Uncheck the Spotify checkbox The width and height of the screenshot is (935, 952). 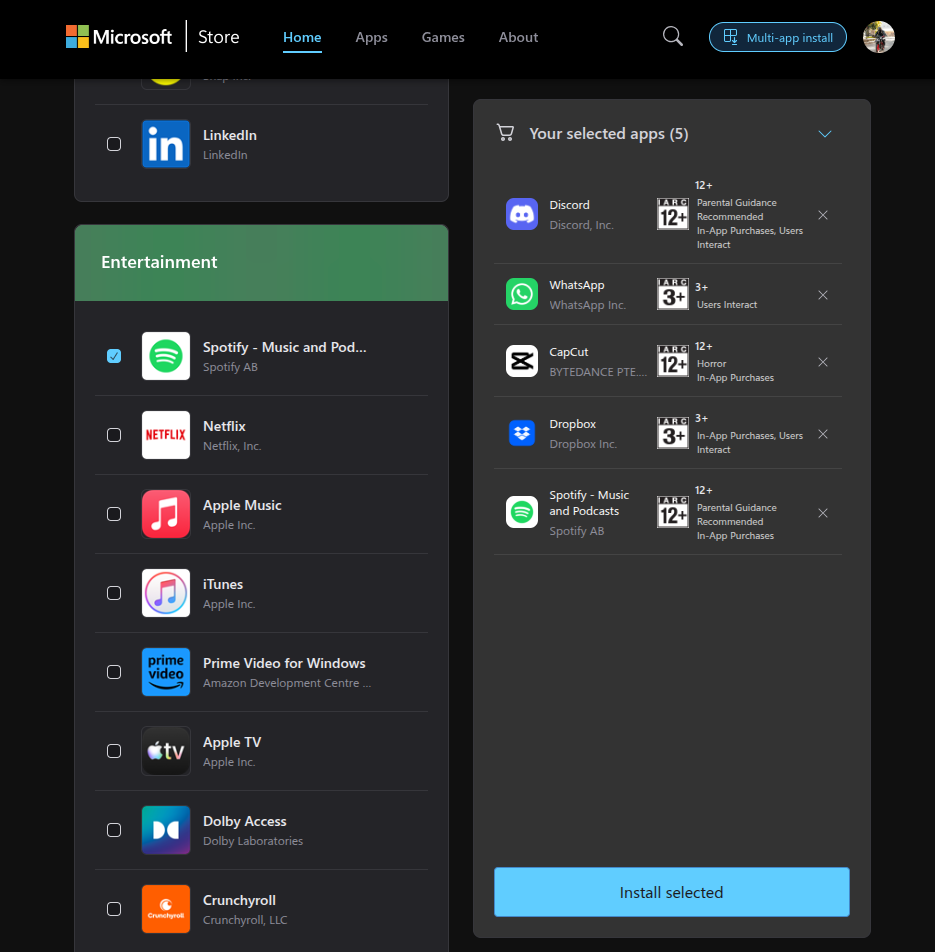pyautogui.click(x=114, y=356)
